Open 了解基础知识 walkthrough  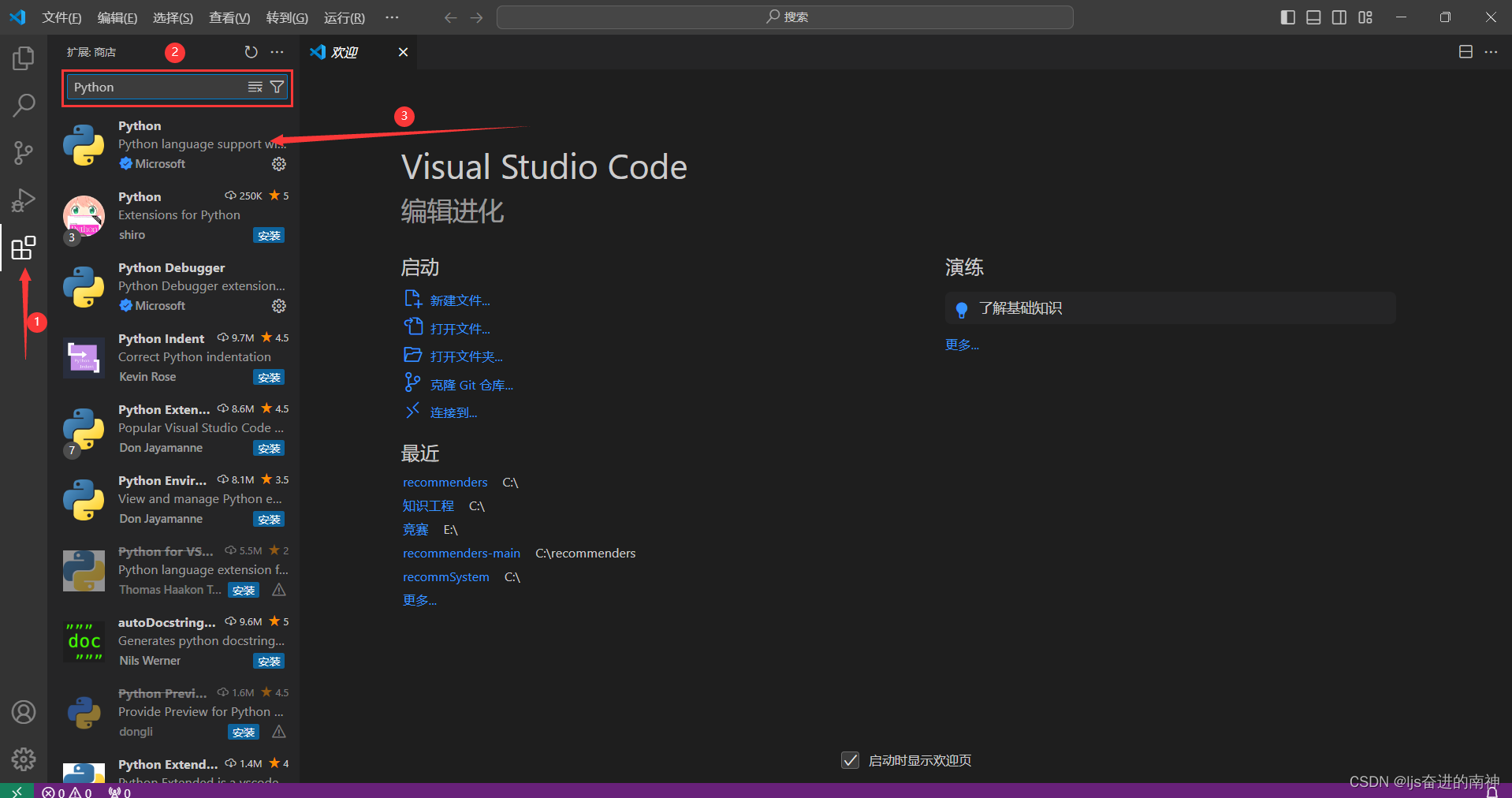1170,308
